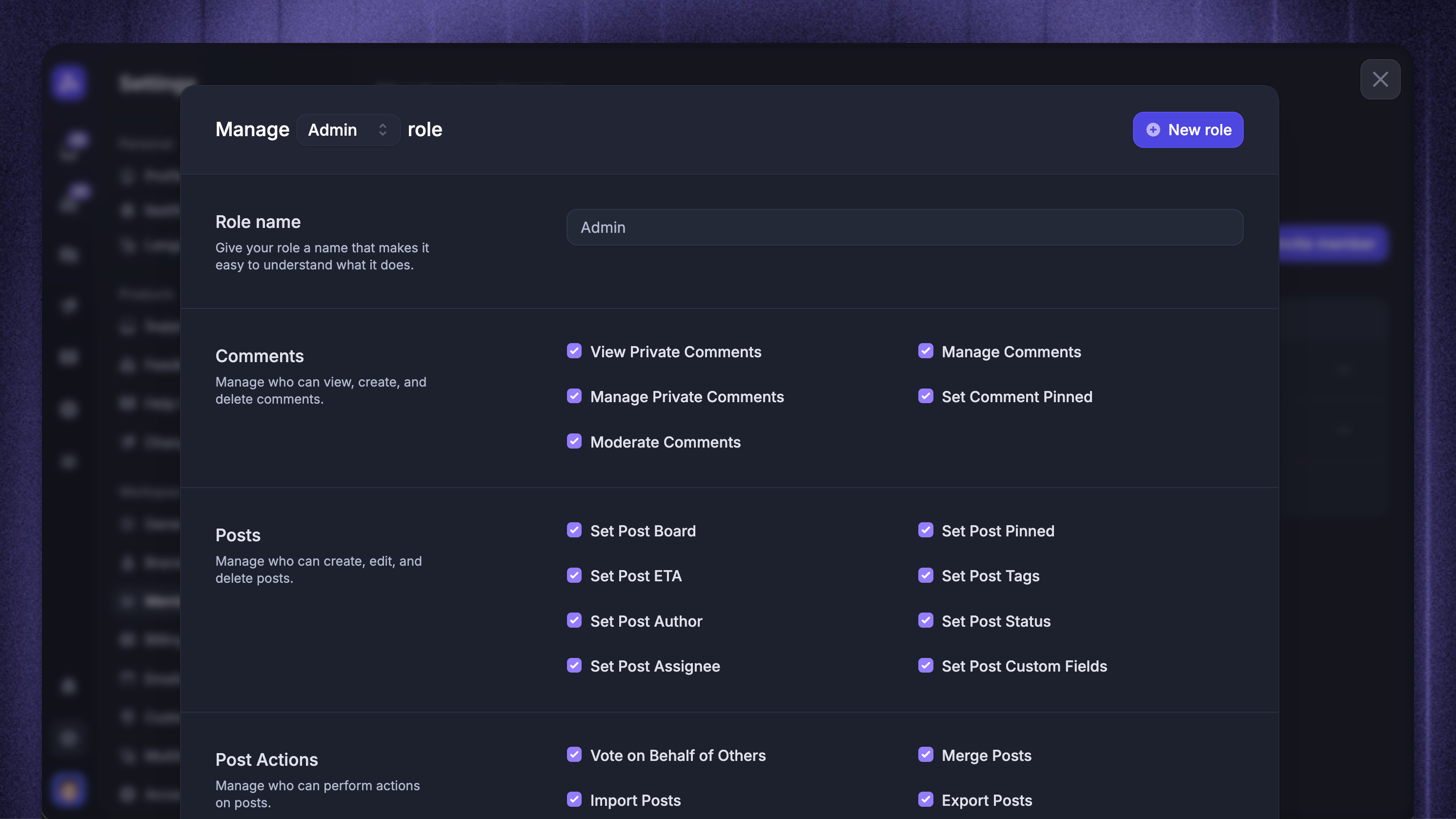Create a new role with New role button

[1188, 130]
